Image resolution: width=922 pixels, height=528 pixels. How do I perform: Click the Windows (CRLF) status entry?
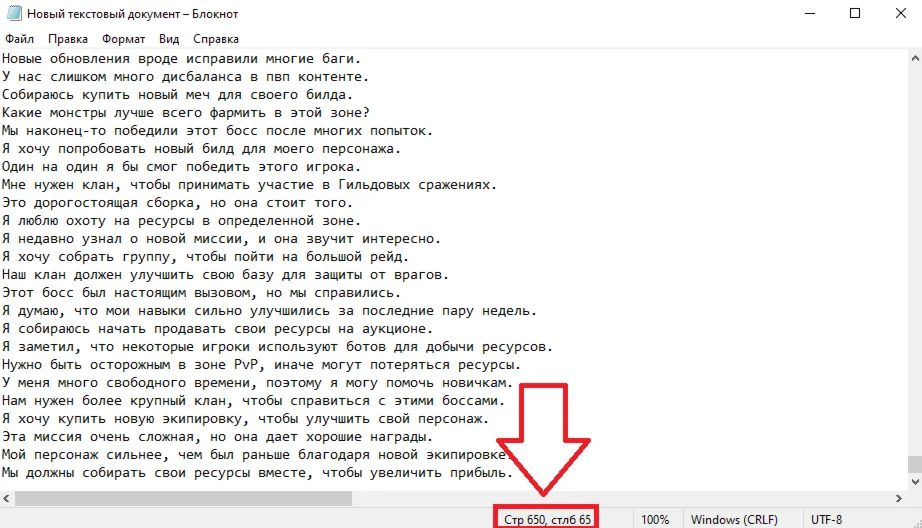point(734,520)
